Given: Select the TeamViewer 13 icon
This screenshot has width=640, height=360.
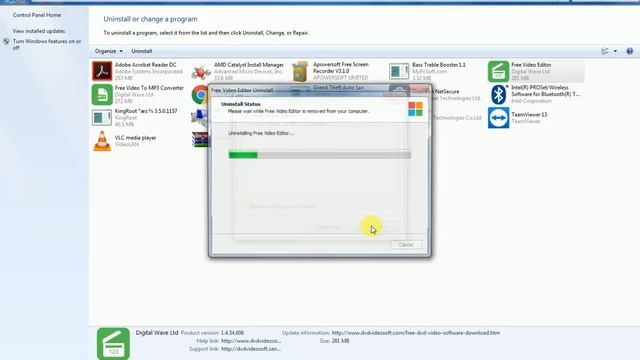Looking at the screenshot, I should [x=498, y=118].
